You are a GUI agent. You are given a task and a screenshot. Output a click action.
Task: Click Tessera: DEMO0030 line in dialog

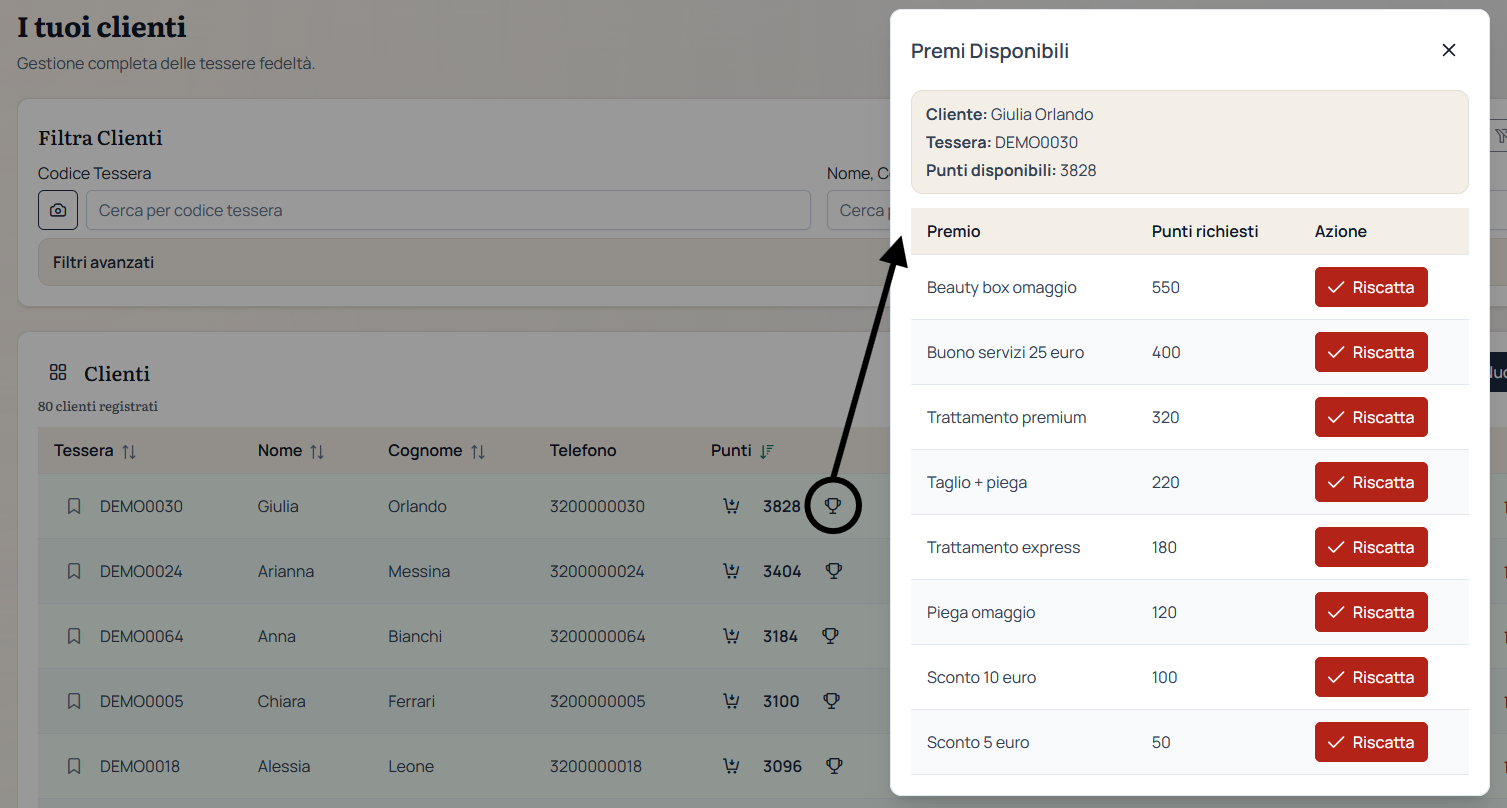coord(1002,142)
